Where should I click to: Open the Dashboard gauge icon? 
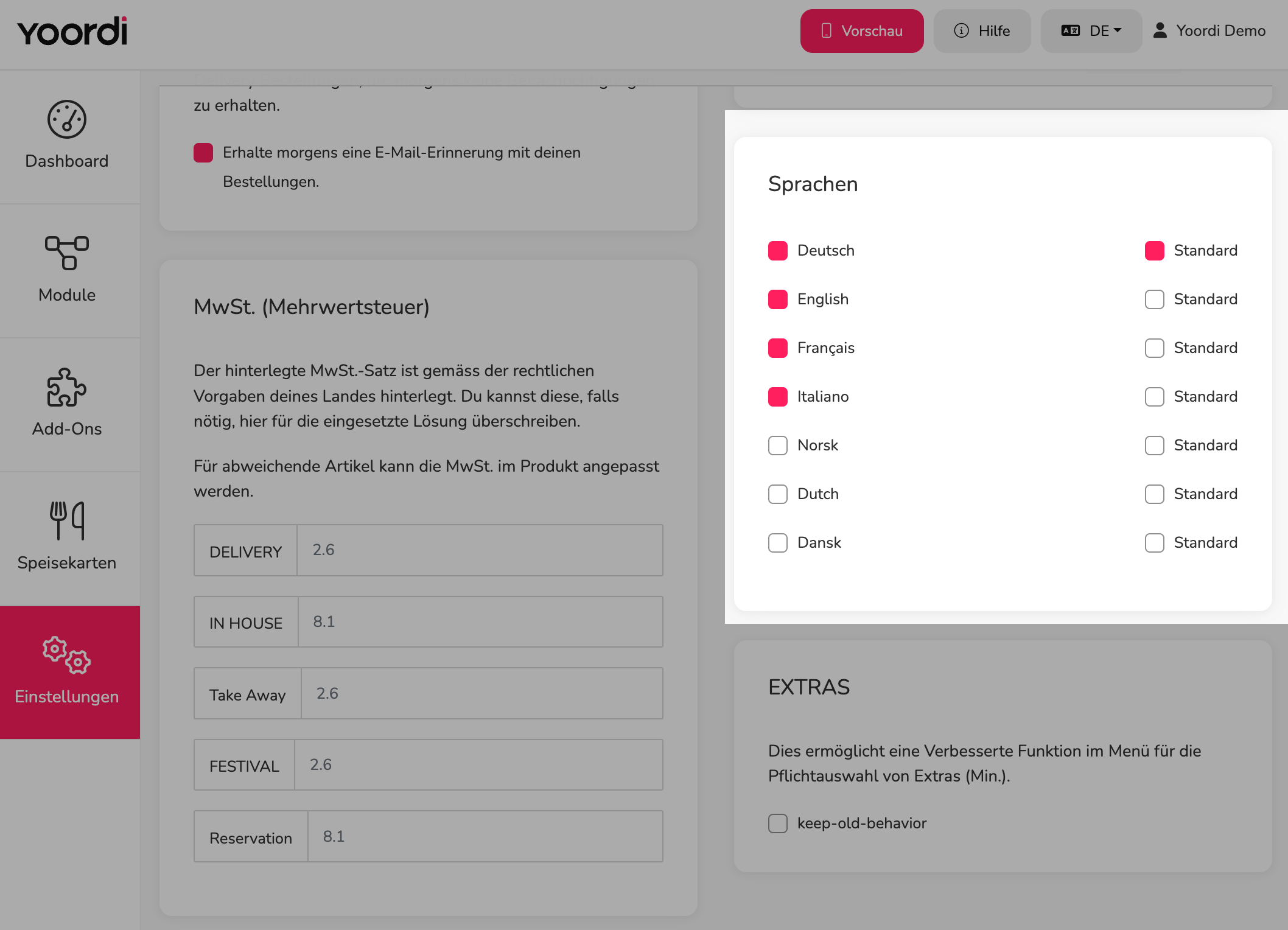[x=67, y=119]
